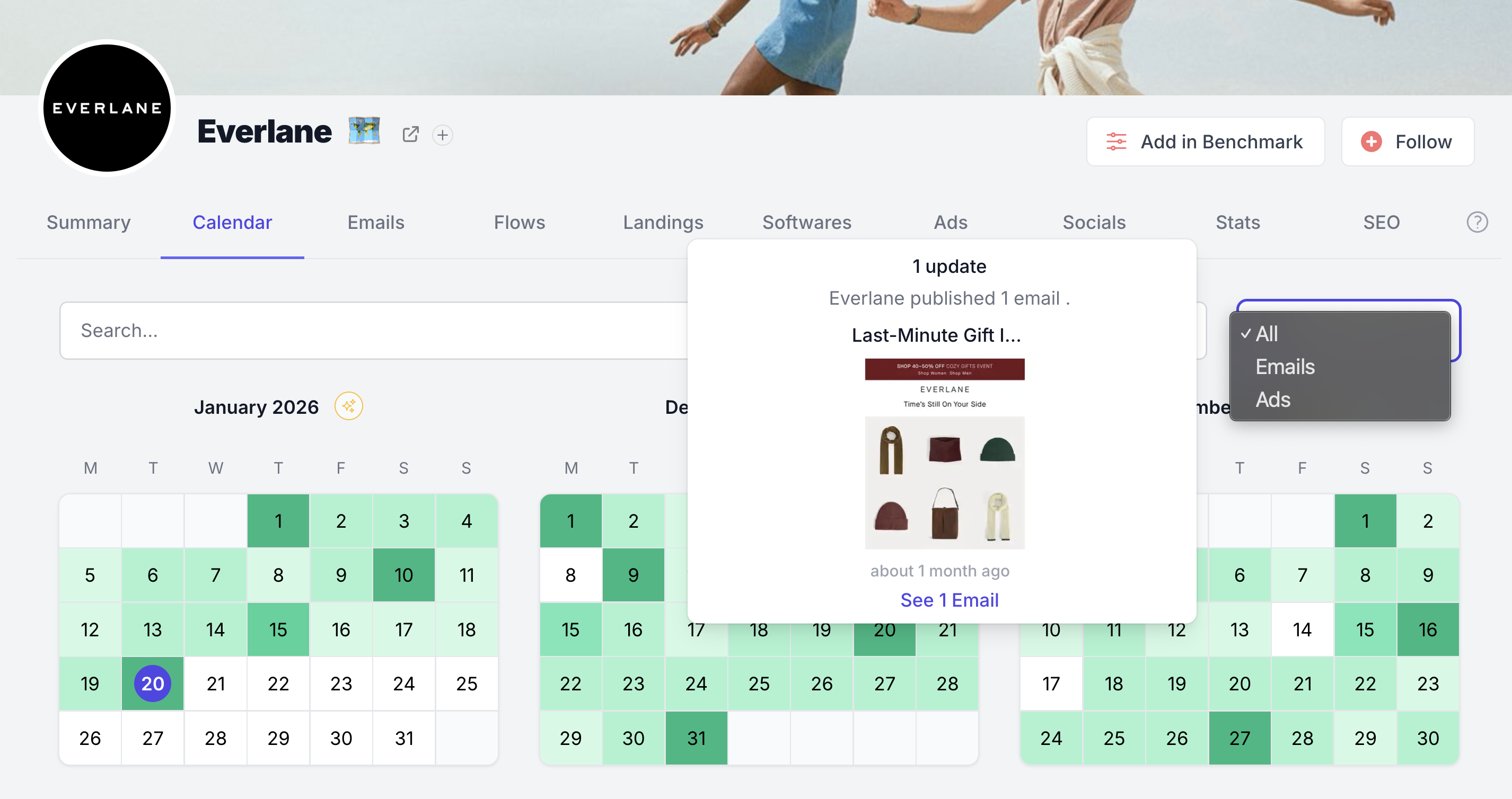The height and width of the screenshot is (799, 1512).
Task: Choose Emails in the filter dropdown
Action: point(1284,367)
